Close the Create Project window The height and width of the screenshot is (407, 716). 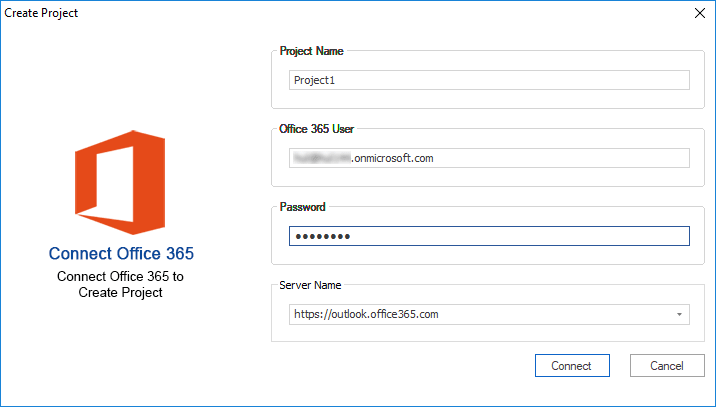coord(700,13)
